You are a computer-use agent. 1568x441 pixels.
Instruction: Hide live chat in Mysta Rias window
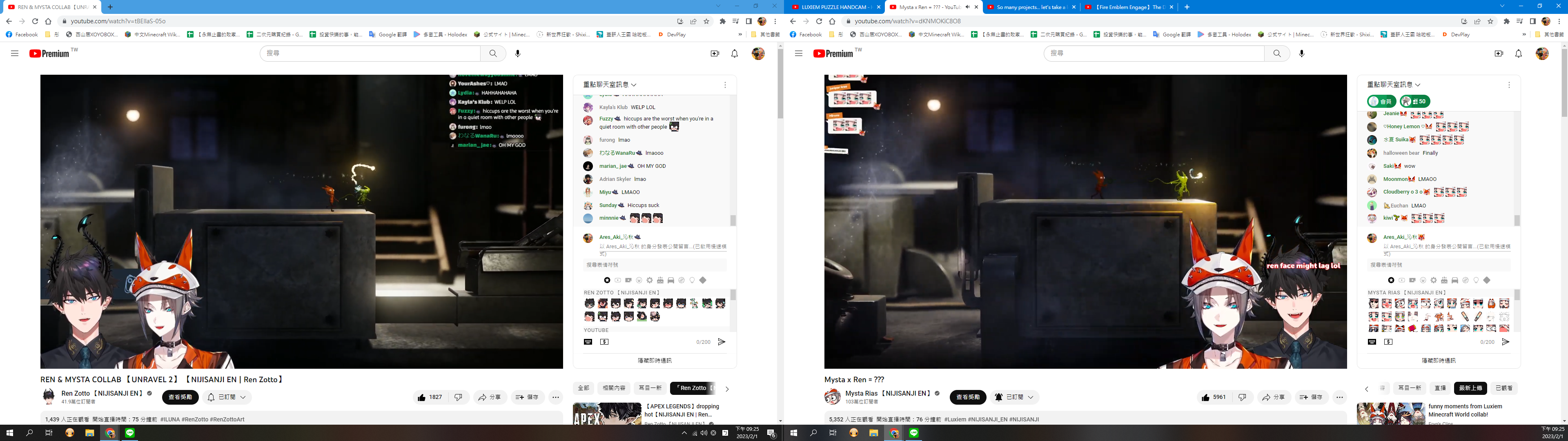[x=1438, y=361]
